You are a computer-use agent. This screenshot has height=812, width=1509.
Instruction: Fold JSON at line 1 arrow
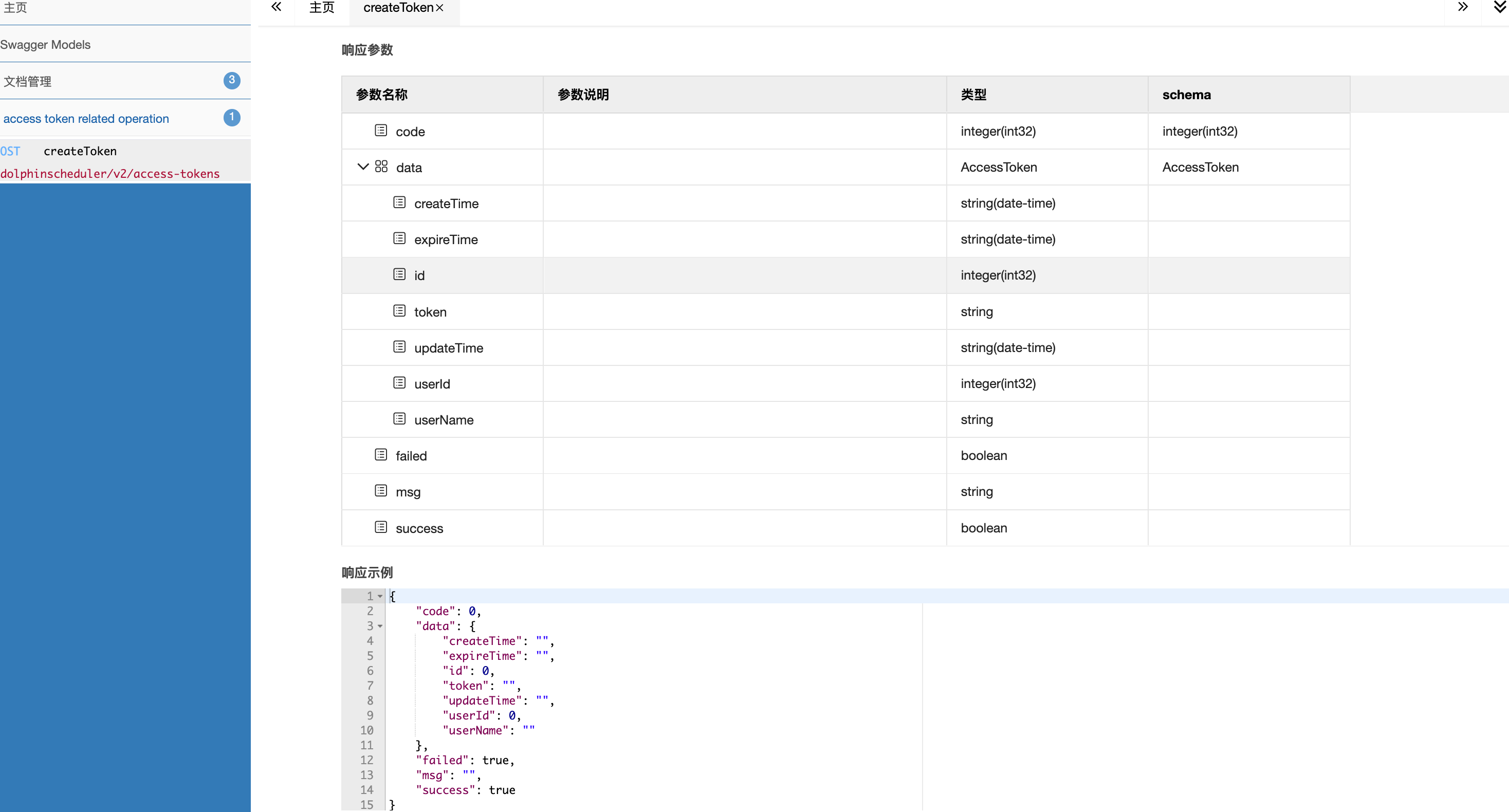(x=380, y=596)
